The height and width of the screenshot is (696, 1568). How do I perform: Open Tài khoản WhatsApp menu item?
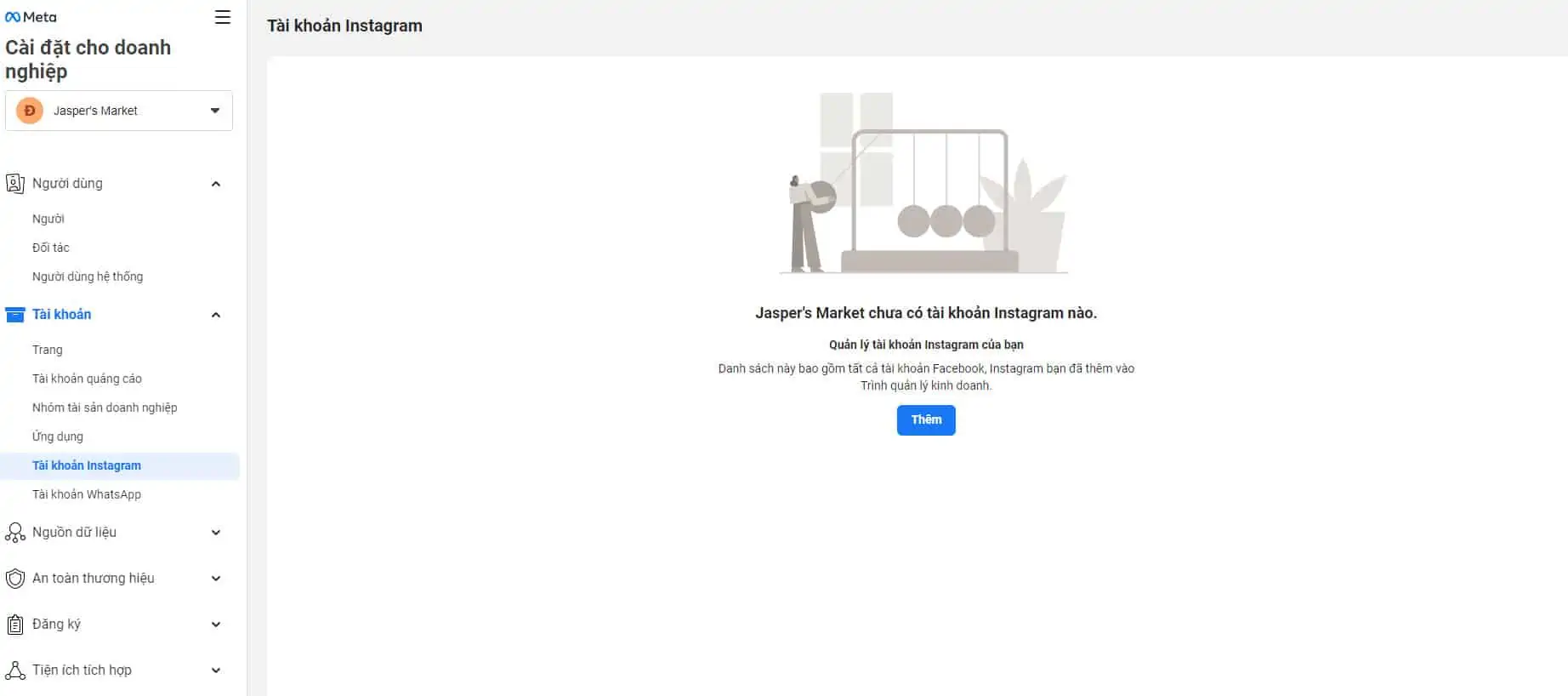(87, 494)
